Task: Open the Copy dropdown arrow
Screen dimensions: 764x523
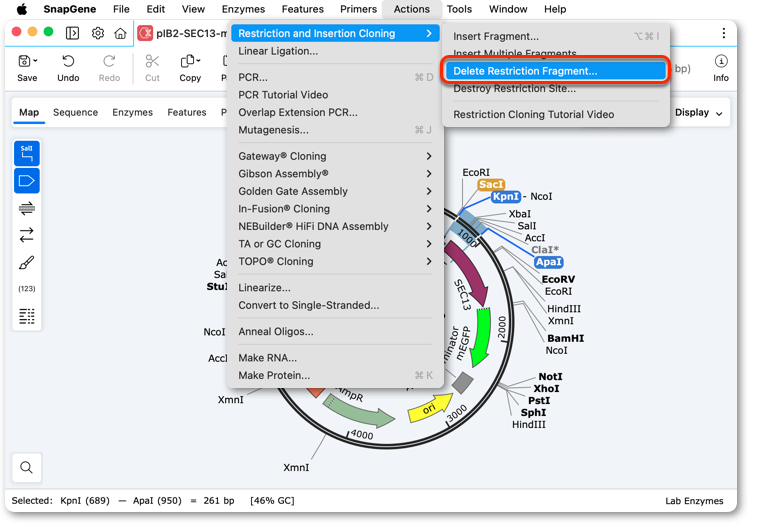Action: (198, 61)
